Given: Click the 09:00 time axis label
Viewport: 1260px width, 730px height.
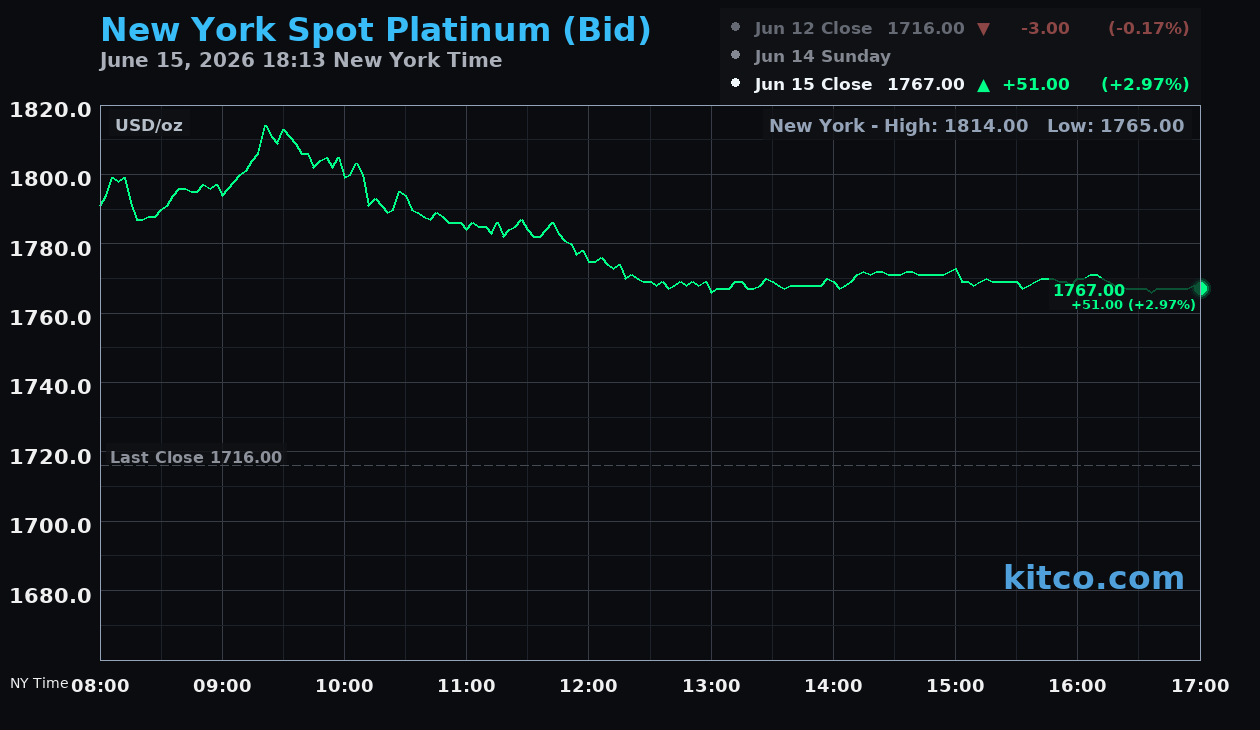Looking at the screenshot, I should [222, 686].
